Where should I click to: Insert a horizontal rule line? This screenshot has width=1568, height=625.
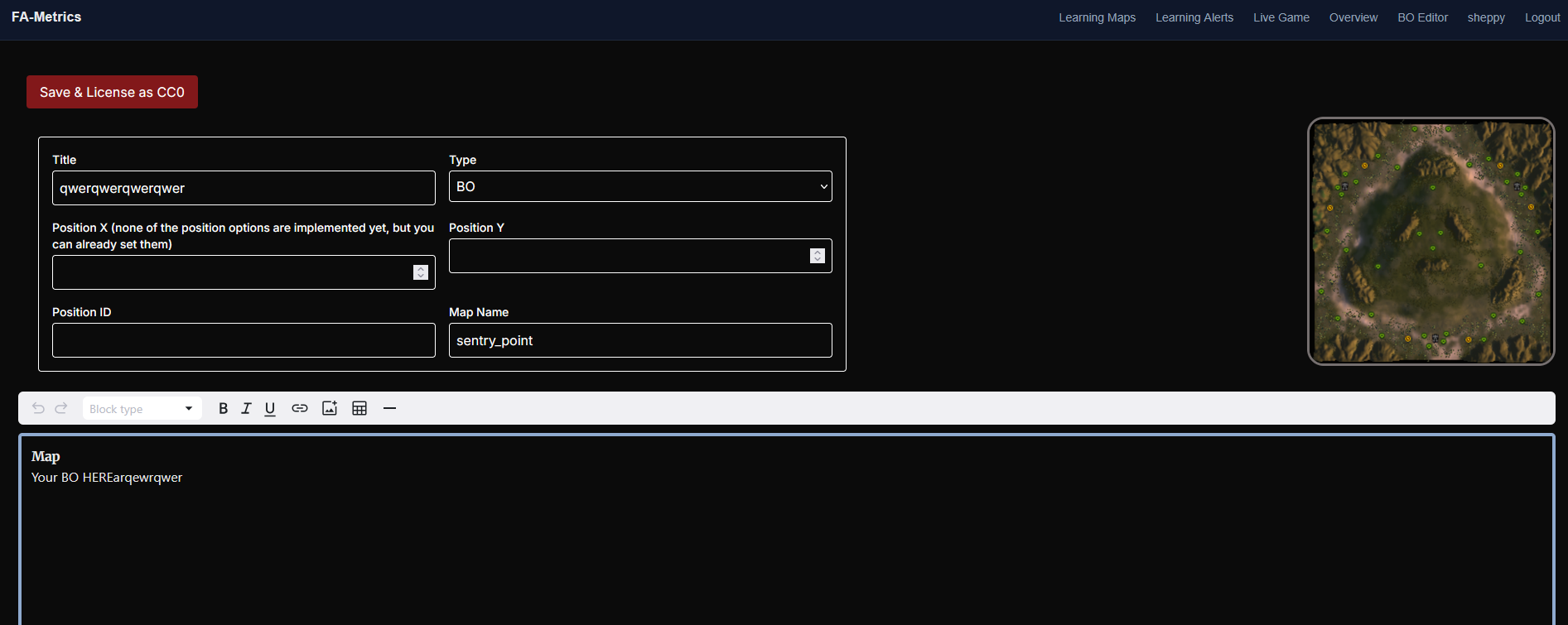point(389,408)
